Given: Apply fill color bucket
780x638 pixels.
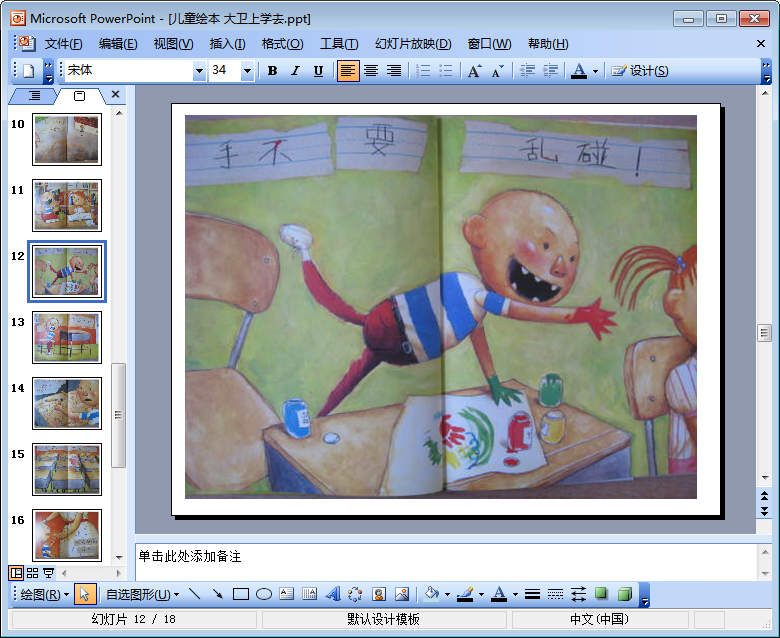Looking at the screenshot, I should click(431, 594).
